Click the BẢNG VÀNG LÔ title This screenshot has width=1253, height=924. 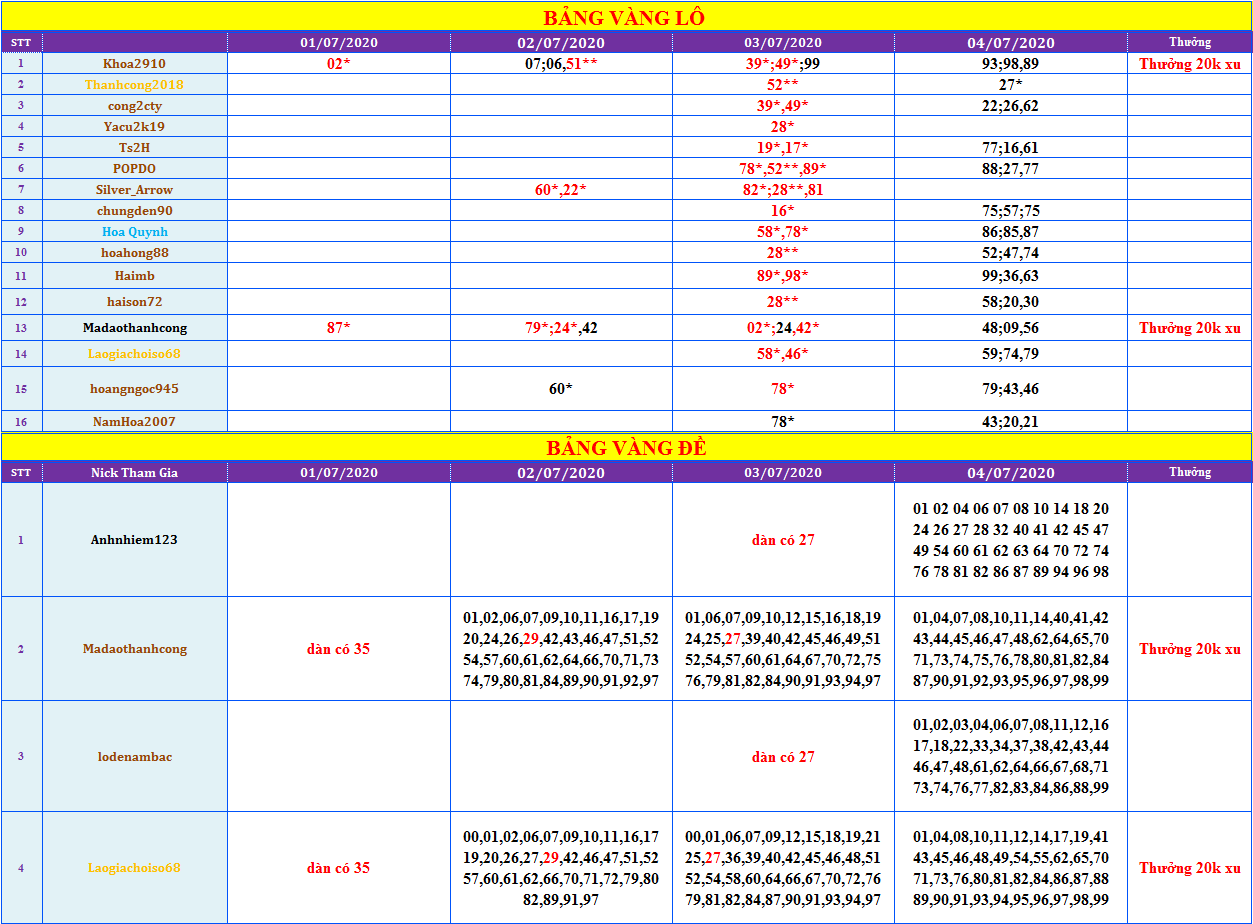(x=625, y=17)
